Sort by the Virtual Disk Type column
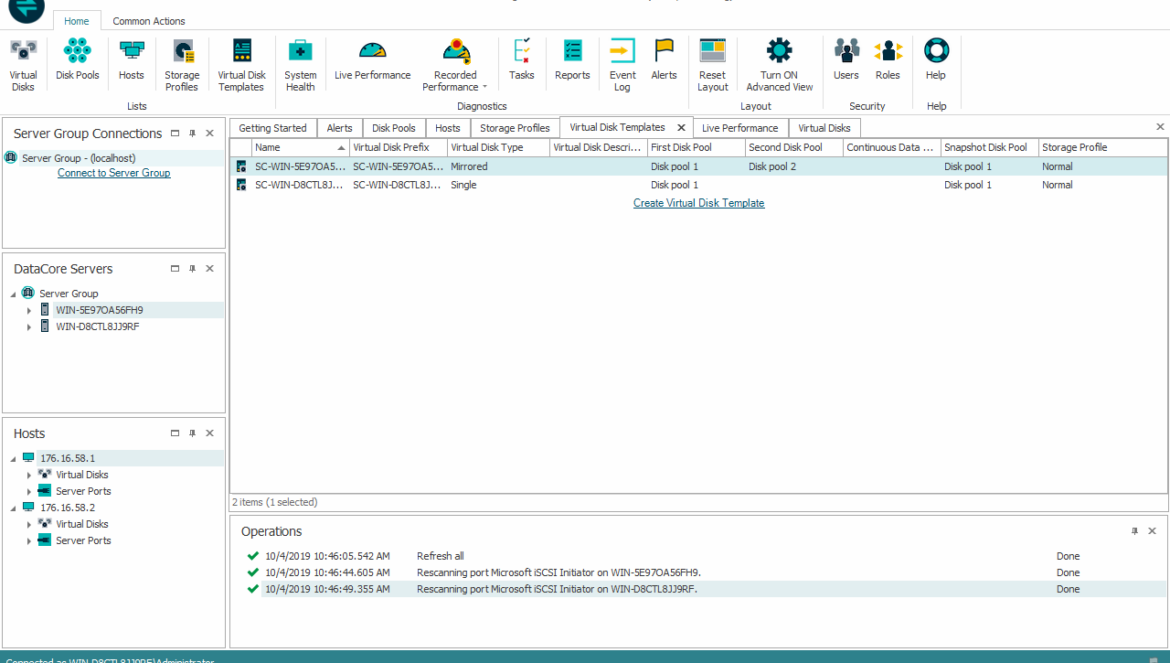 click(x=498, y=148)
